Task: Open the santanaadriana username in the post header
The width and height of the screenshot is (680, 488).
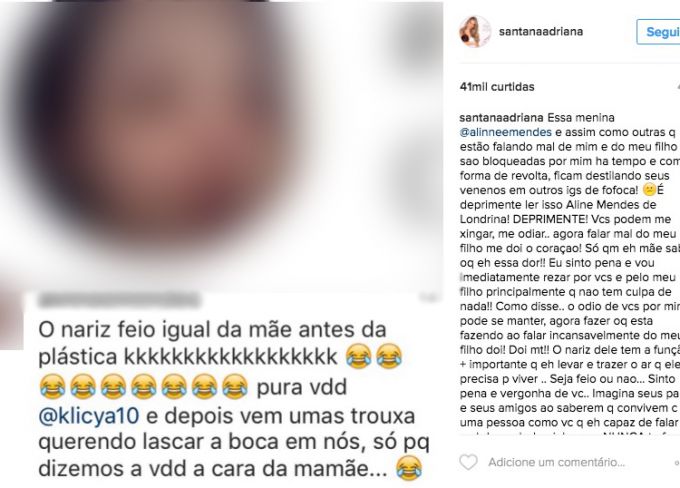Action: (541, 31)
